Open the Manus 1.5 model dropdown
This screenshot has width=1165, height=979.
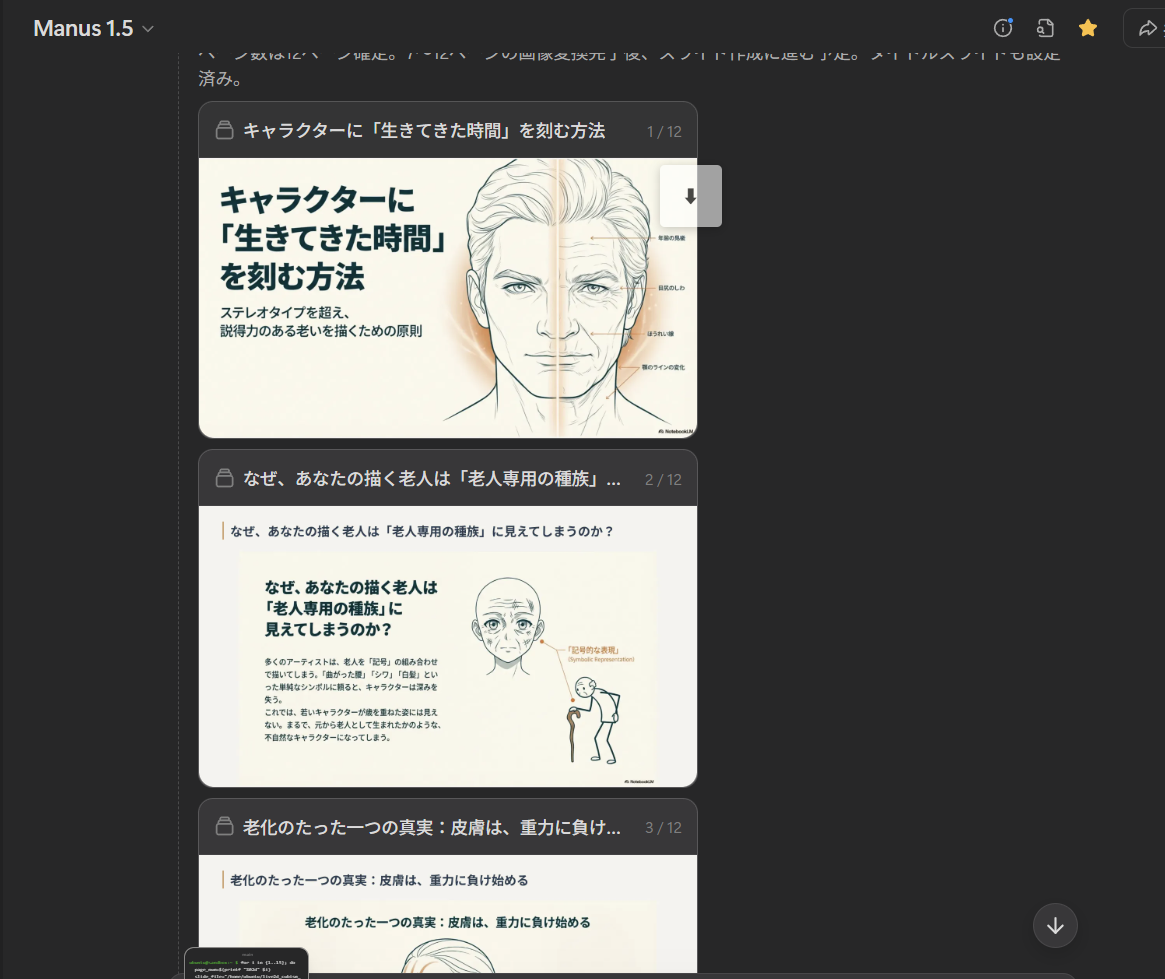coord(93,28)
